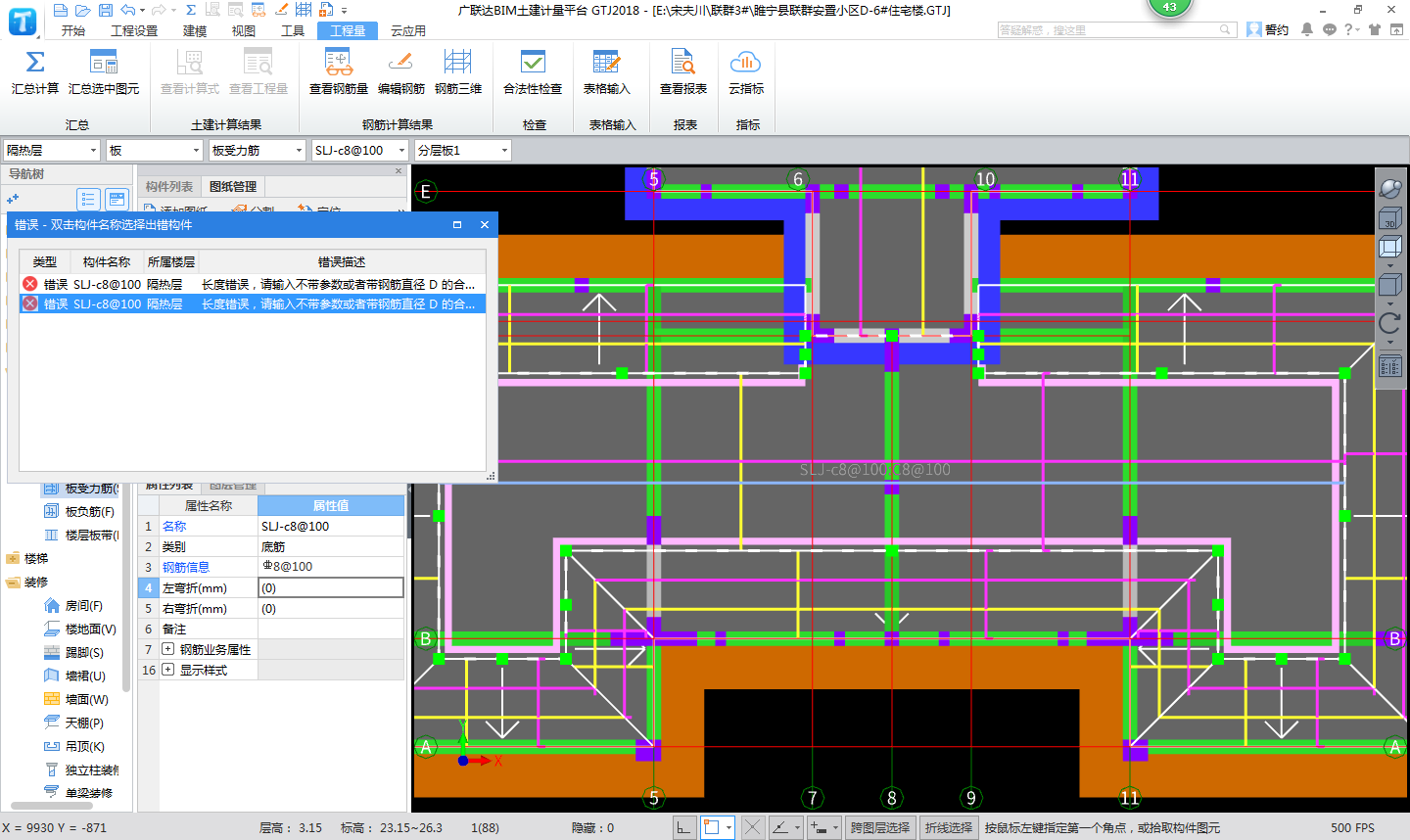This screenshot has height=840, width=1410.
Task: Open the undo history dropdown arrow
Action: tap(143, 10)
